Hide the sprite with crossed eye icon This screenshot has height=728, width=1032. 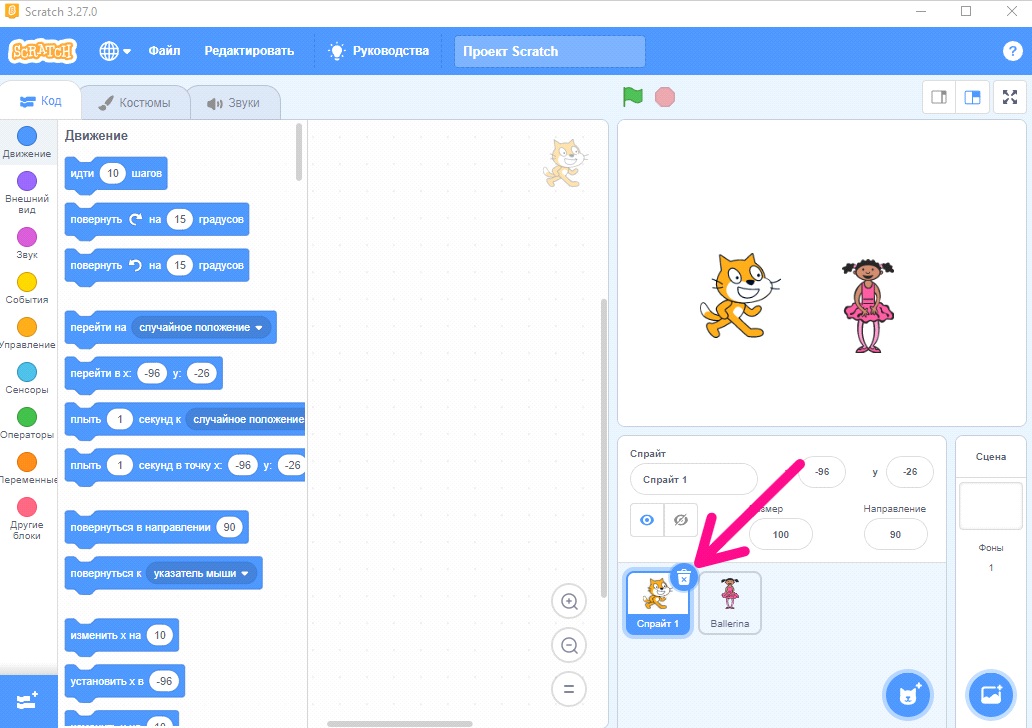pyautogui.click(x=681, y=520)
